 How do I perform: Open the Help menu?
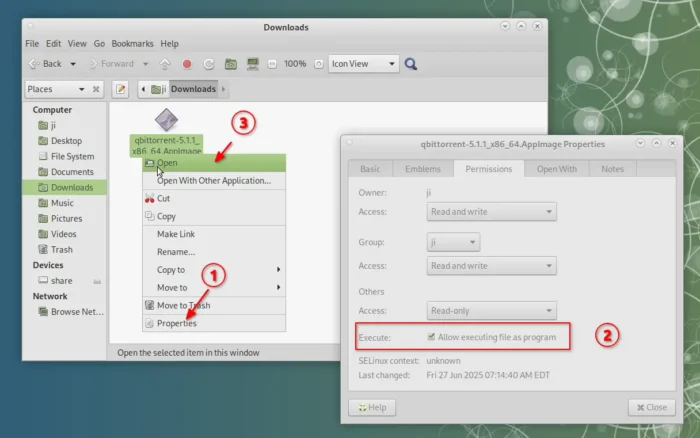[170, 43]
